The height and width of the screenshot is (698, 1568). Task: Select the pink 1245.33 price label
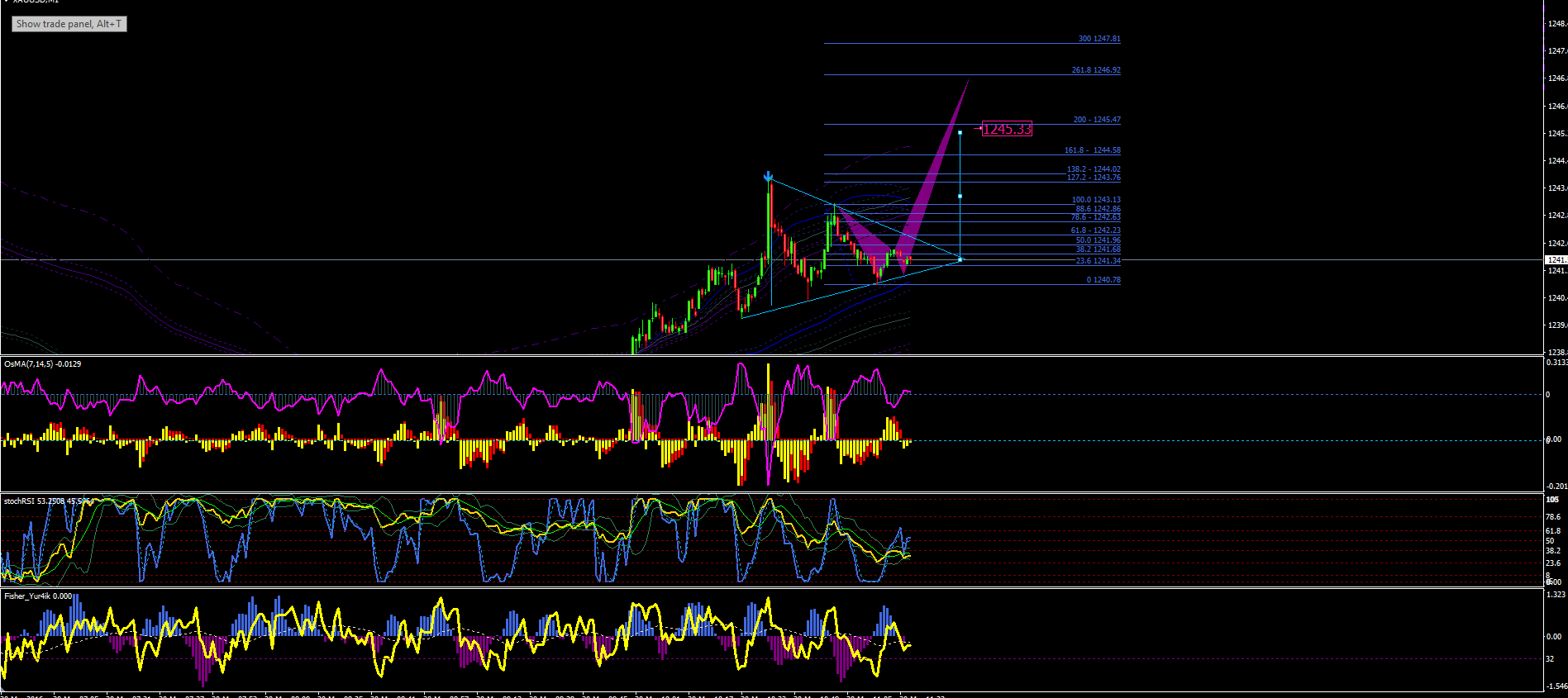click(1007, 129)
